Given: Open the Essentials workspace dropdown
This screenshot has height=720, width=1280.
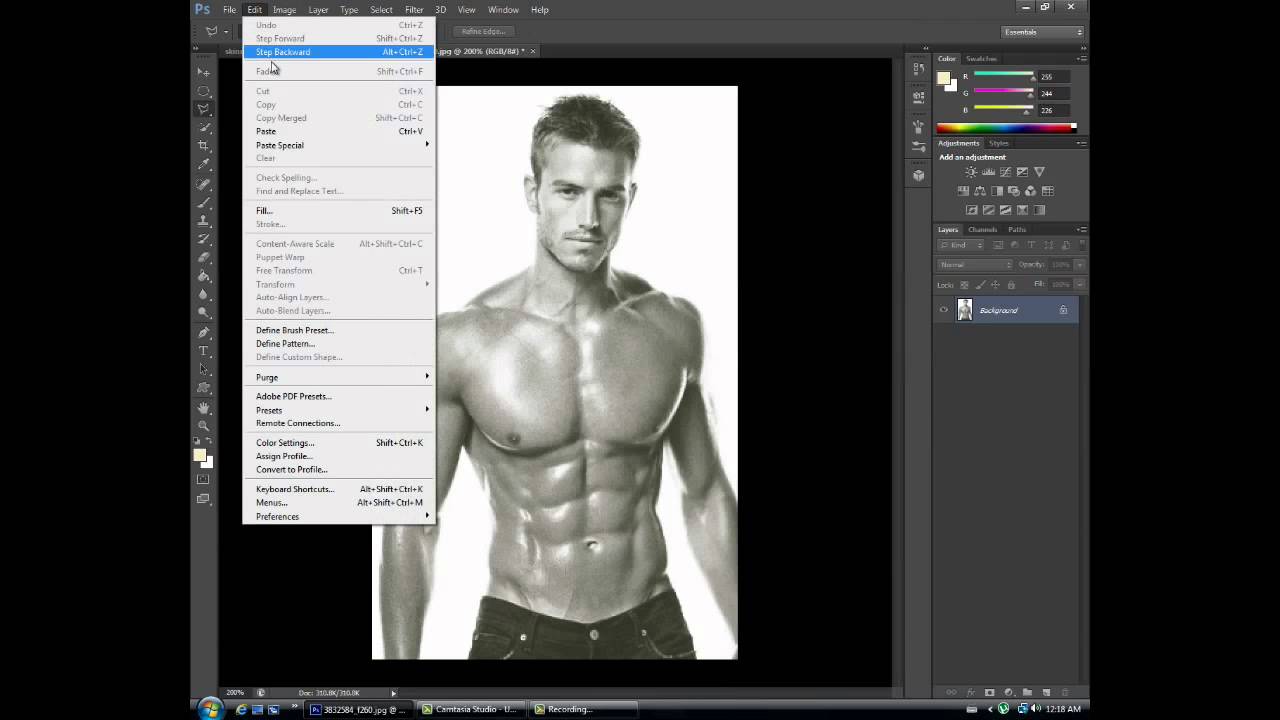Looking at the screenshot, I should pyautogui.click(x=1044, y=32).
